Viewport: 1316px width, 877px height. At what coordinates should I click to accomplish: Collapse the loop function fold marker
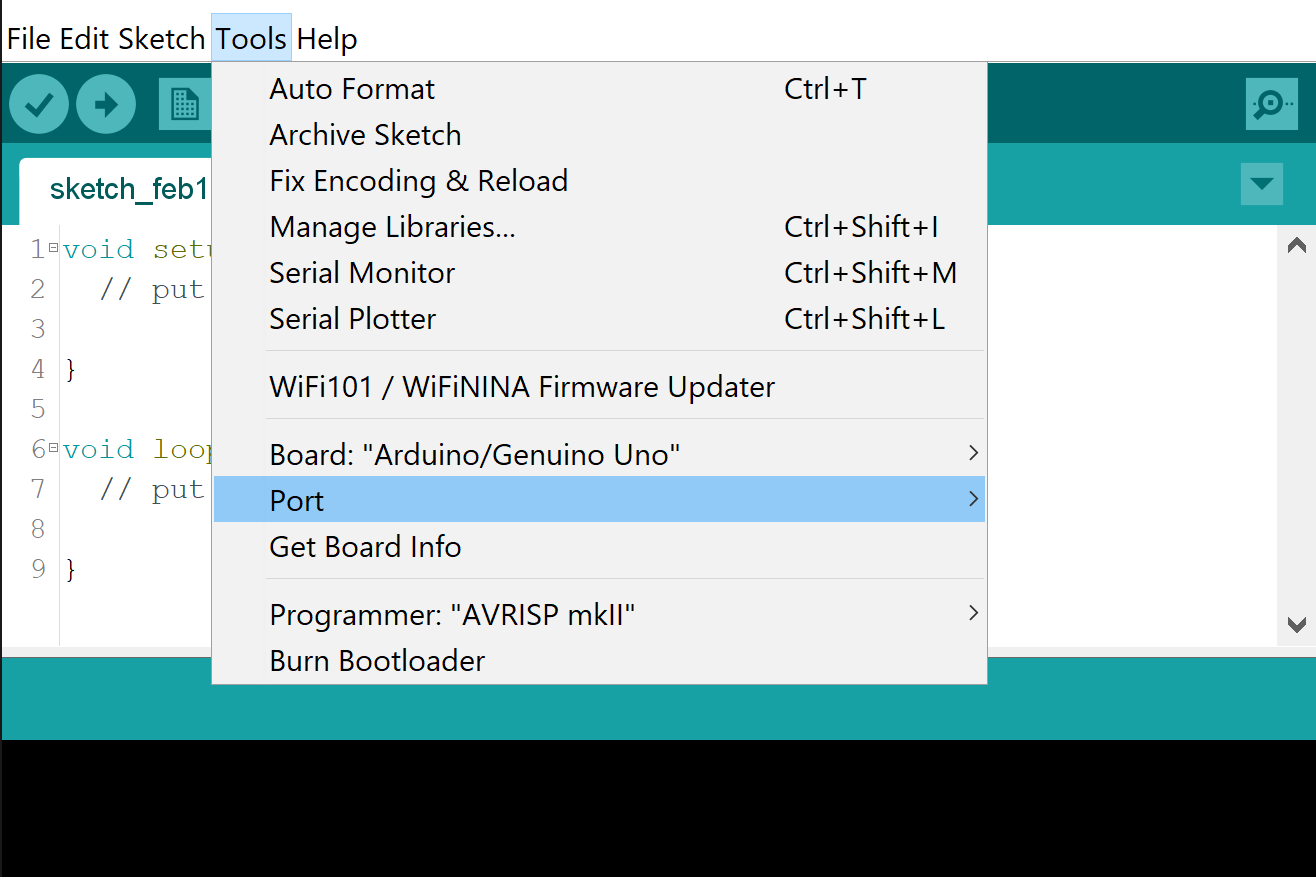pyautogui.click(x=53, y=448)
